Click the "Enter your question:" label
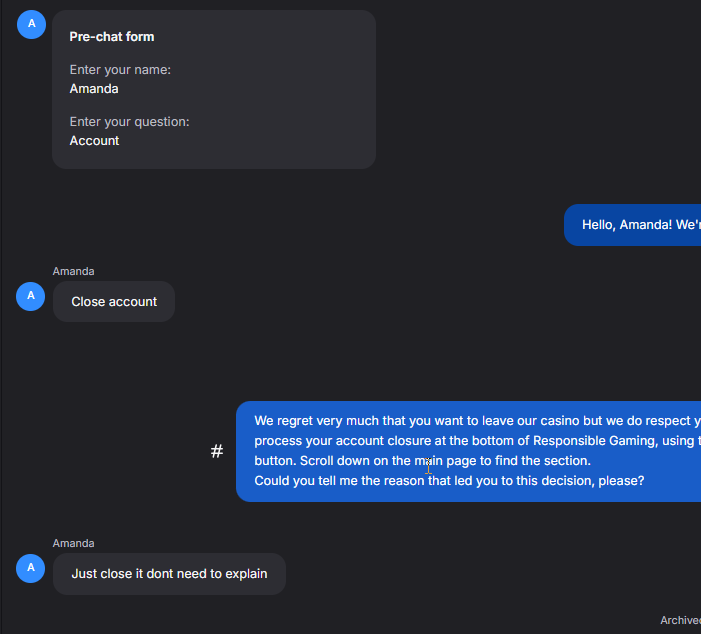The image size is (701, 634). 129,122
